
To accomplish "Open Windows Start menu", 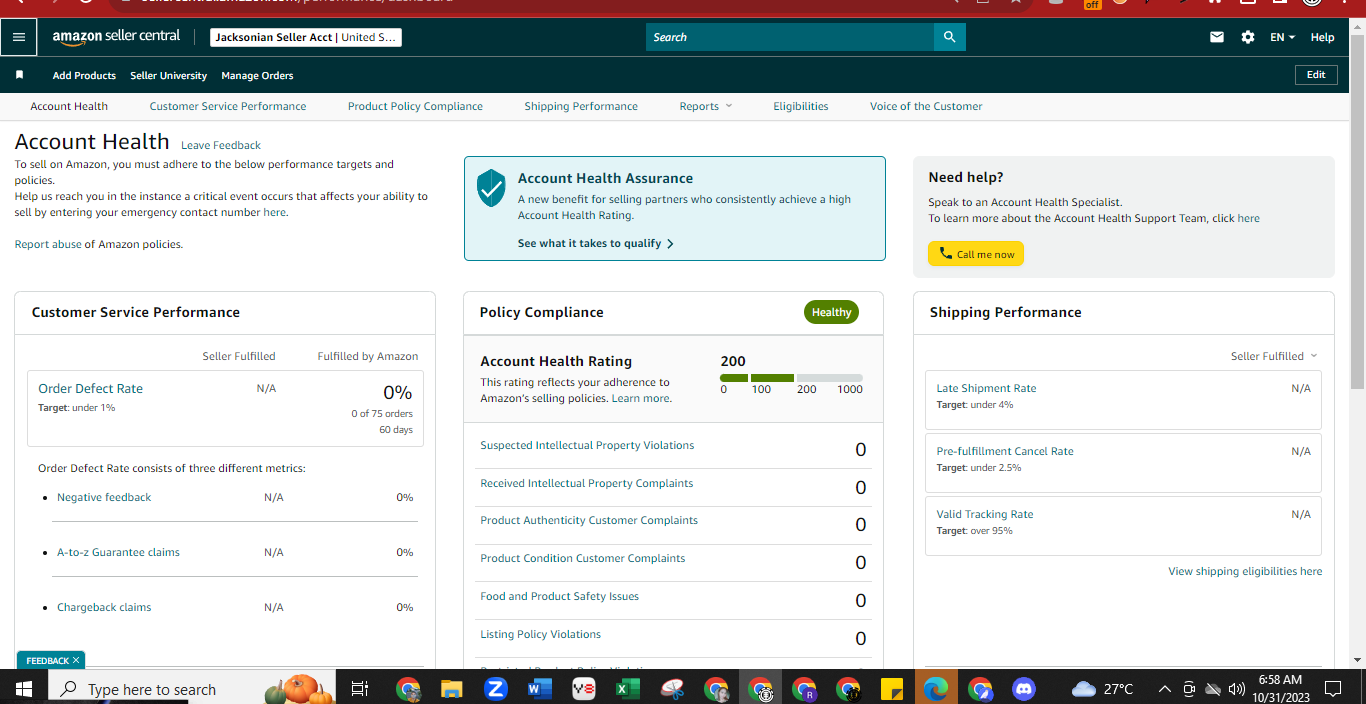I will click(23, 689).
